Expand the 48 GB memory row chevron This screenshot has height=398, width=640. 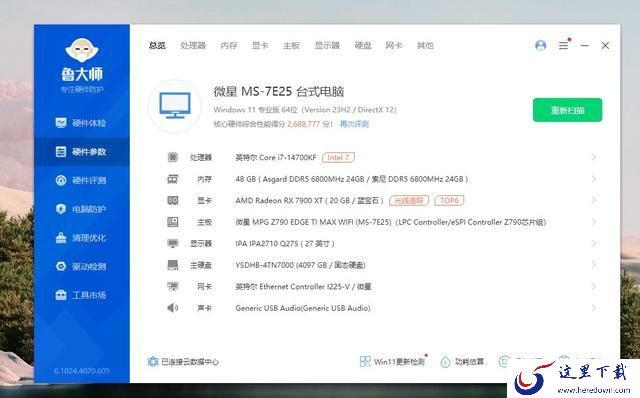click(594, 179)
